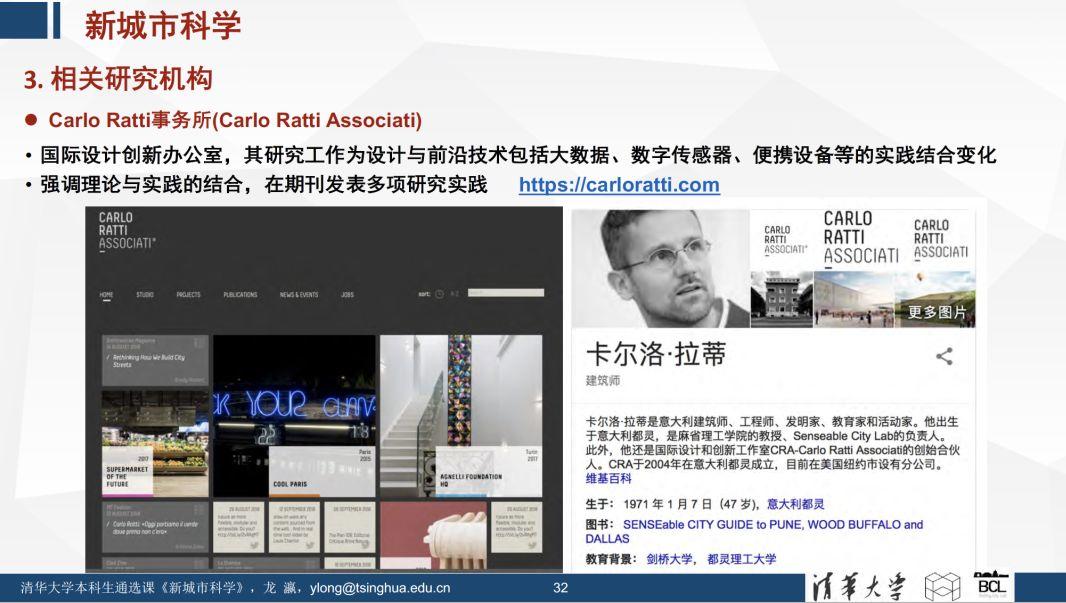Click the slide title 新城市科学

[163, 26]
